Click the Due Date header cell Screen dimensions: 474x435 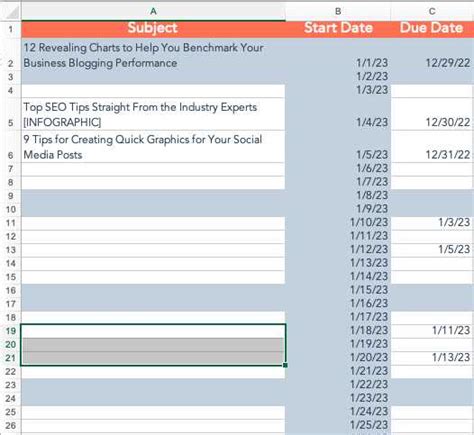click(432, 29)
